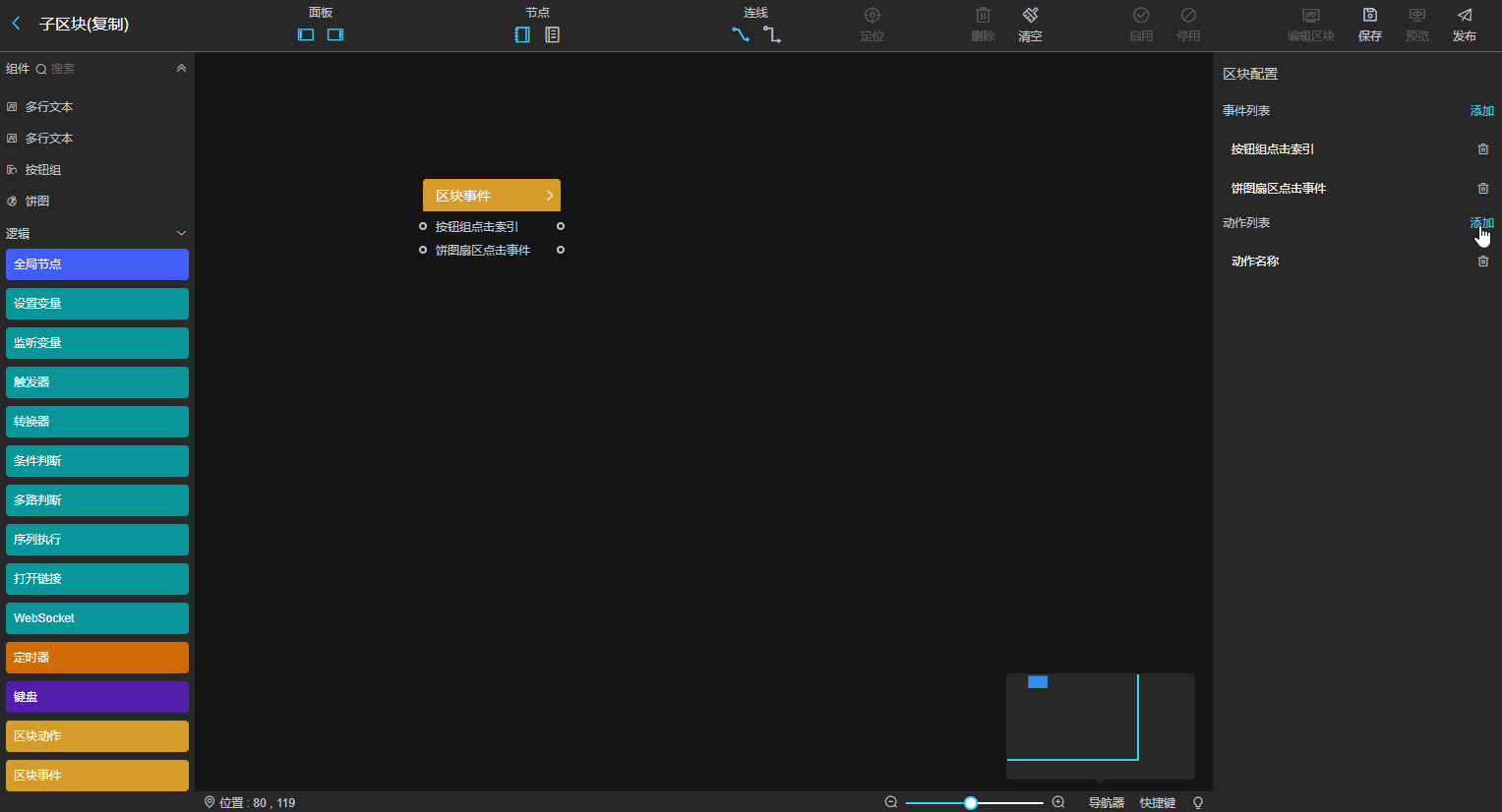Collapse the 逻辑 section chevron

click(x=181, y=233)
